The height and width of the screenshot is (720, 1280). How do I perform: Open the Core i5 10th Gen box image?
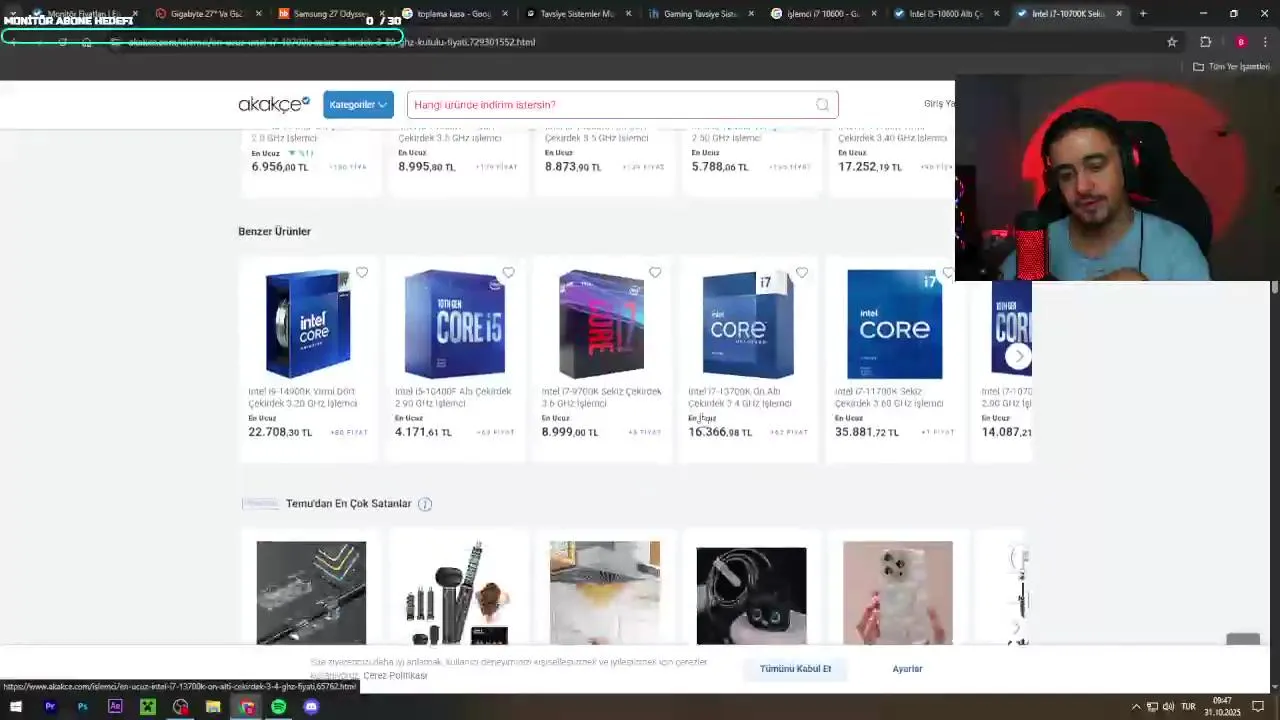(x=455, y=323)
